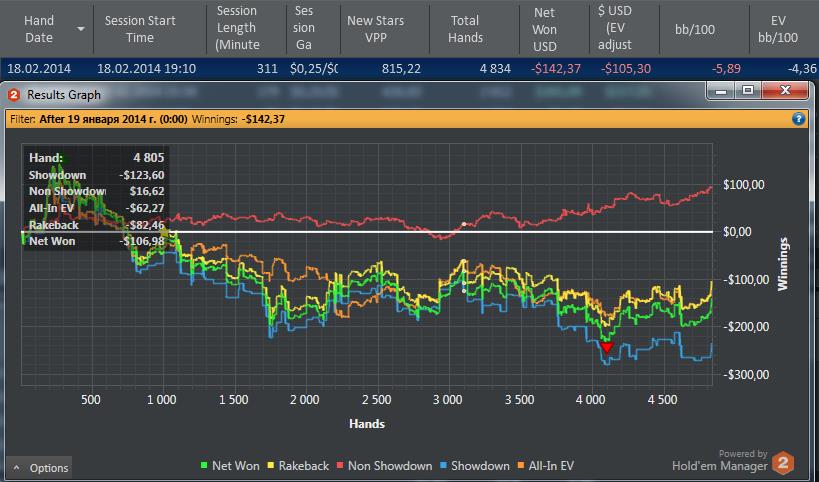Click the -$105,30 EV adjusted cell
Viewport: 819px width, 482px height.
[626, 69]
